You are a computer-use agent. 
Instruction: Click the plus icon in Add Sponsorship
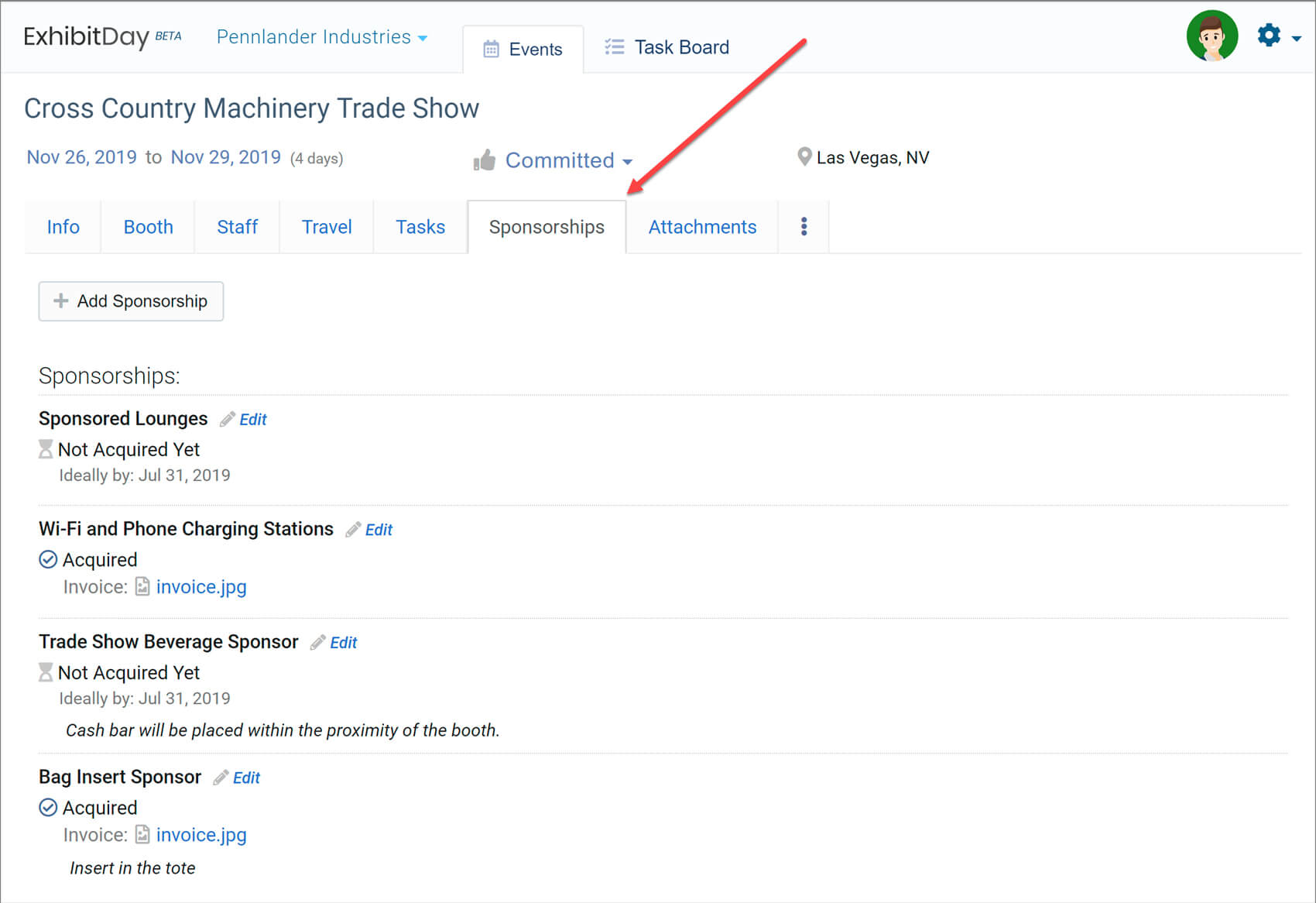point(60,300)
